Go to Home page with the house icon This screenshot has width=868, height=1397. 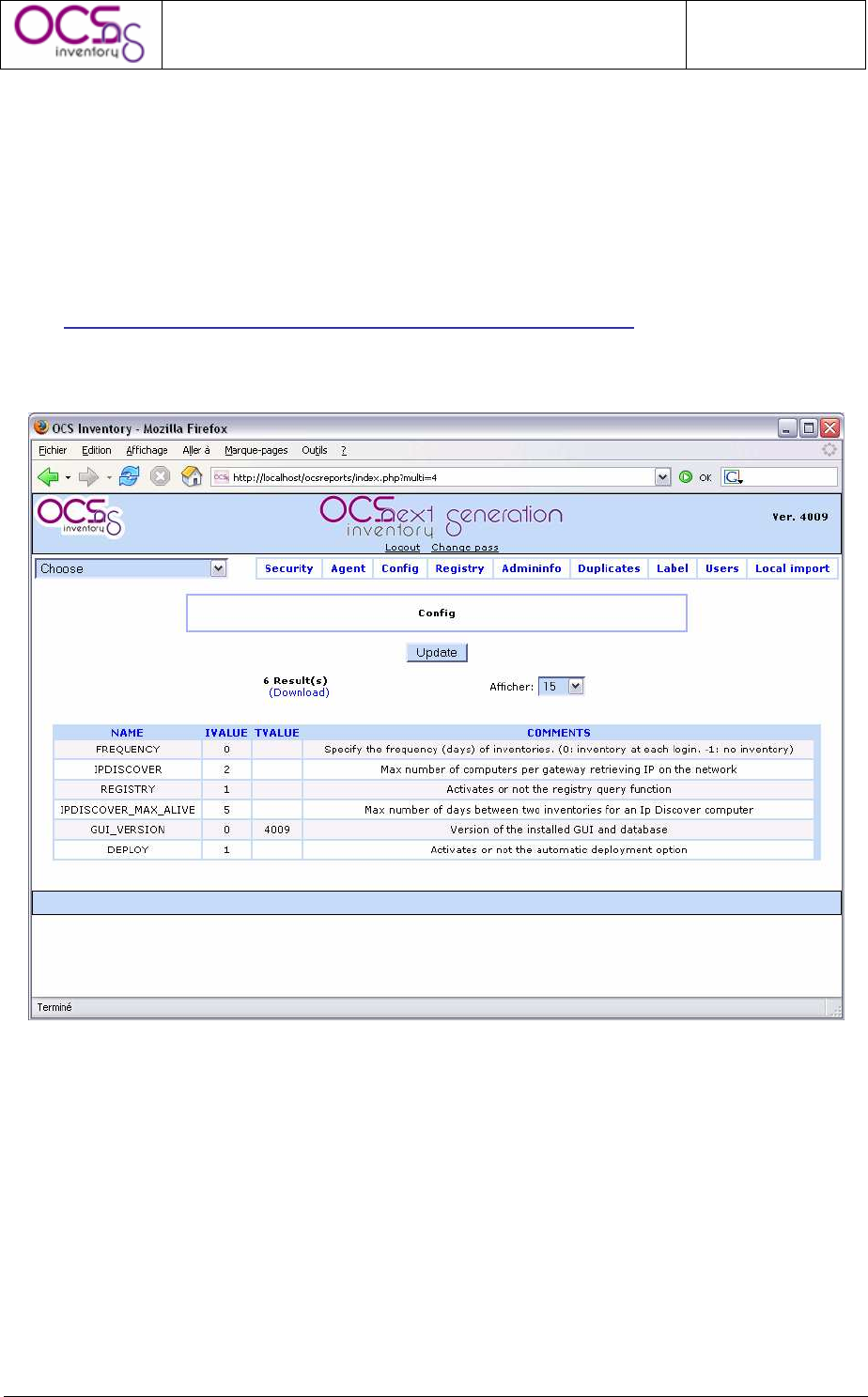[x=192, y=476]
